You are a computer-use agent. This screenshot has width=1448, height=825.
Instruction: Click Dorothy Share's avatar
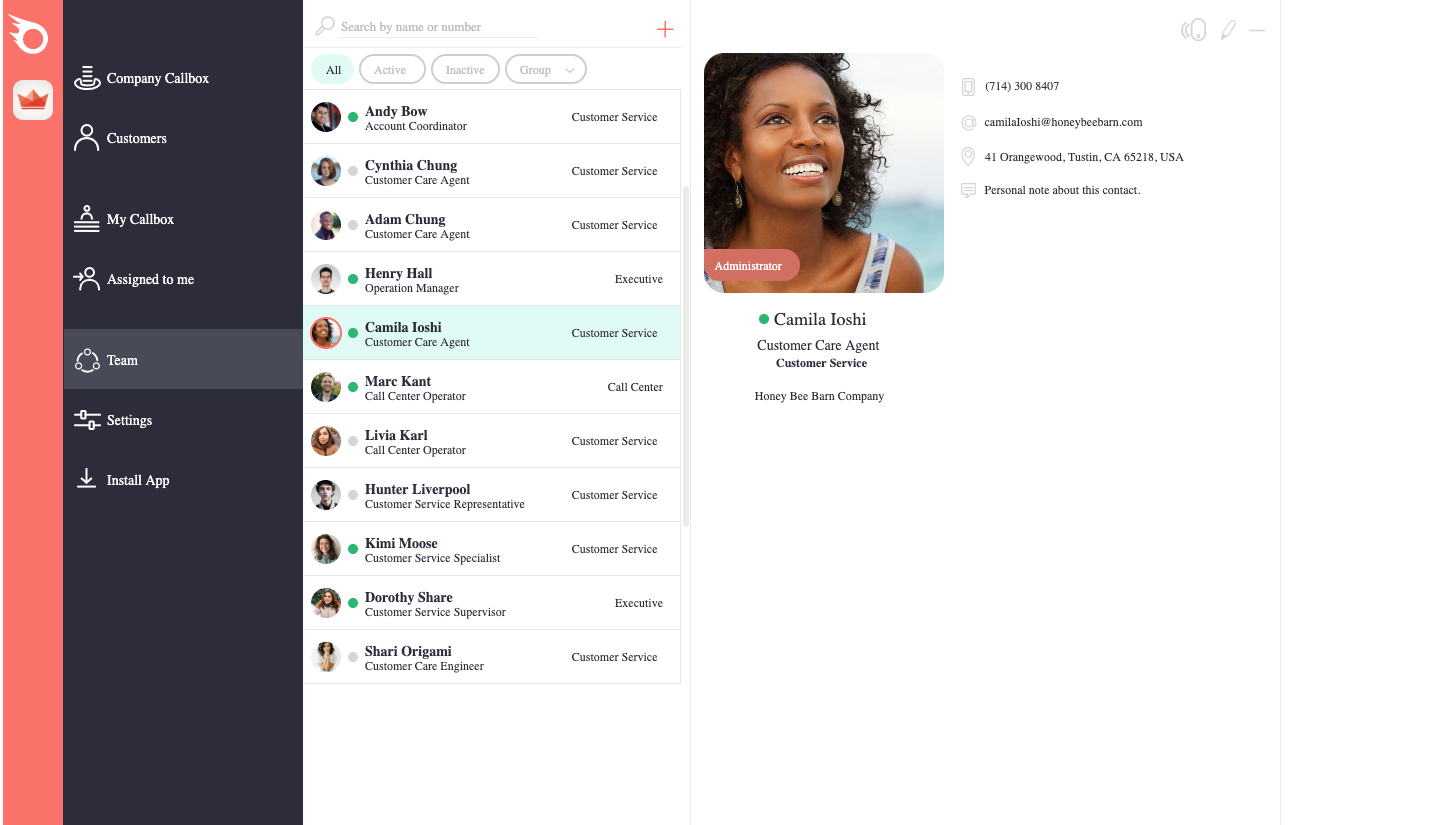pos(326,603)
